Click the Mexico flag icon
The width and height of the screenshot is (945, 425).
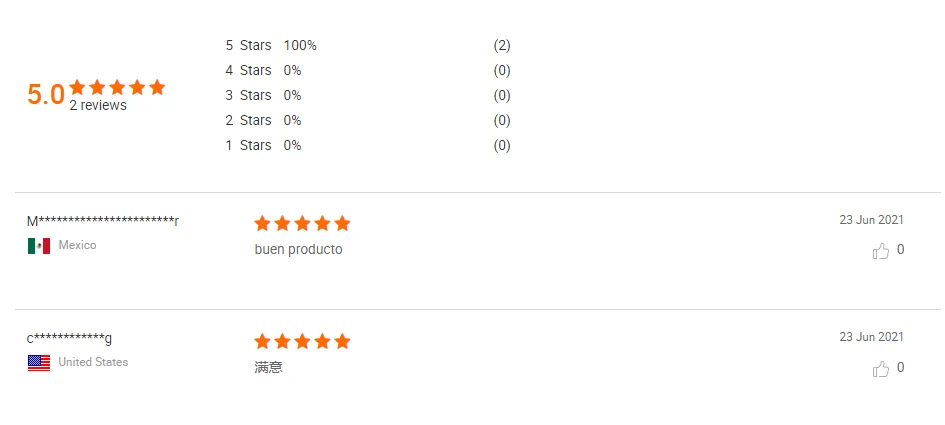click(39, 246)
